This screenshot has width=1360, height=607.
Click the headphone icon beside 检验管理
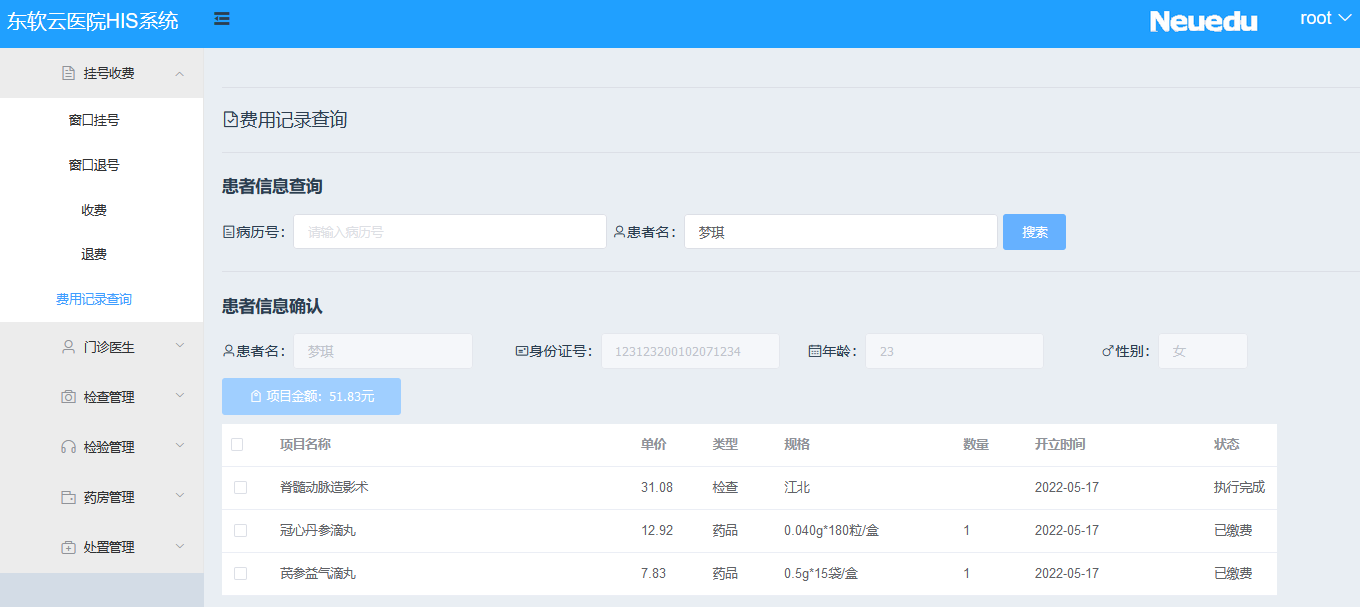point(68,447)
